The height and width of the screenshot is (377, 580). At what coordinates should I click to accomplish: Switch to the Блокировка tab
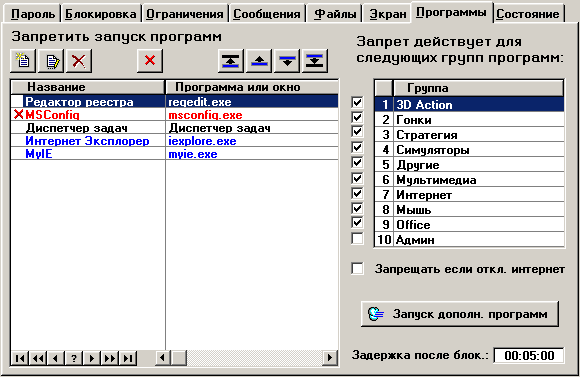(101, 14)
